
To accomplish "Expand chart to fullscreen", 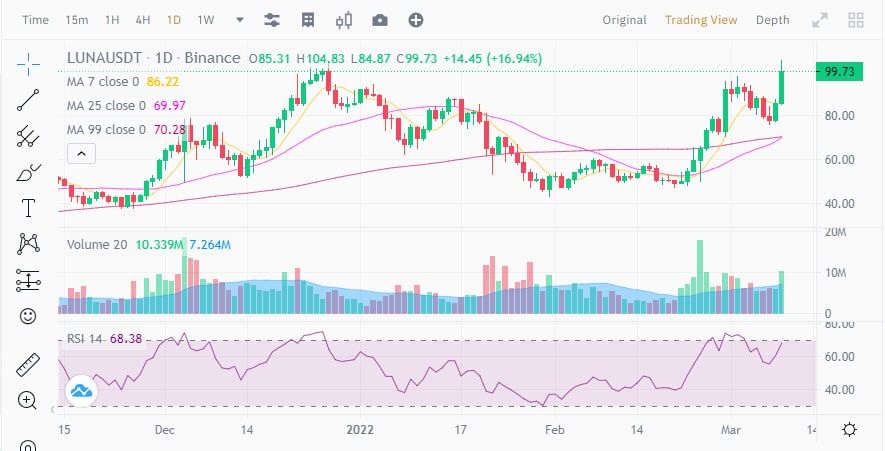I will point(820,20).
